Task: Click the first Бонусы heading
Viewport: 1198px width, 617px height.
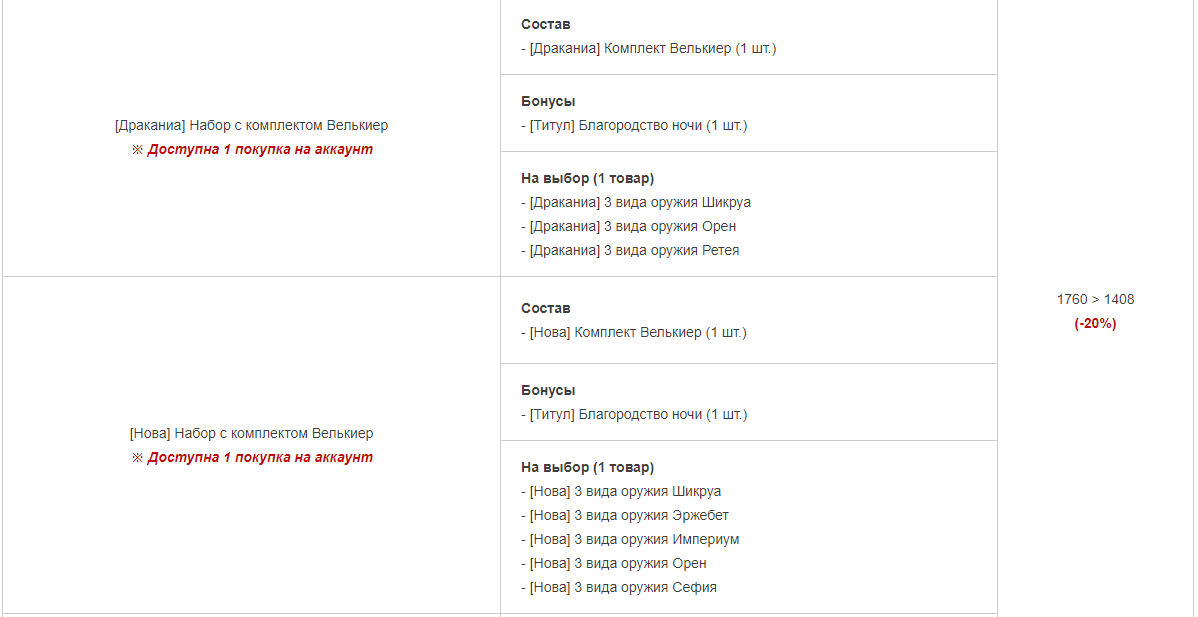Action: click(548, 102)
